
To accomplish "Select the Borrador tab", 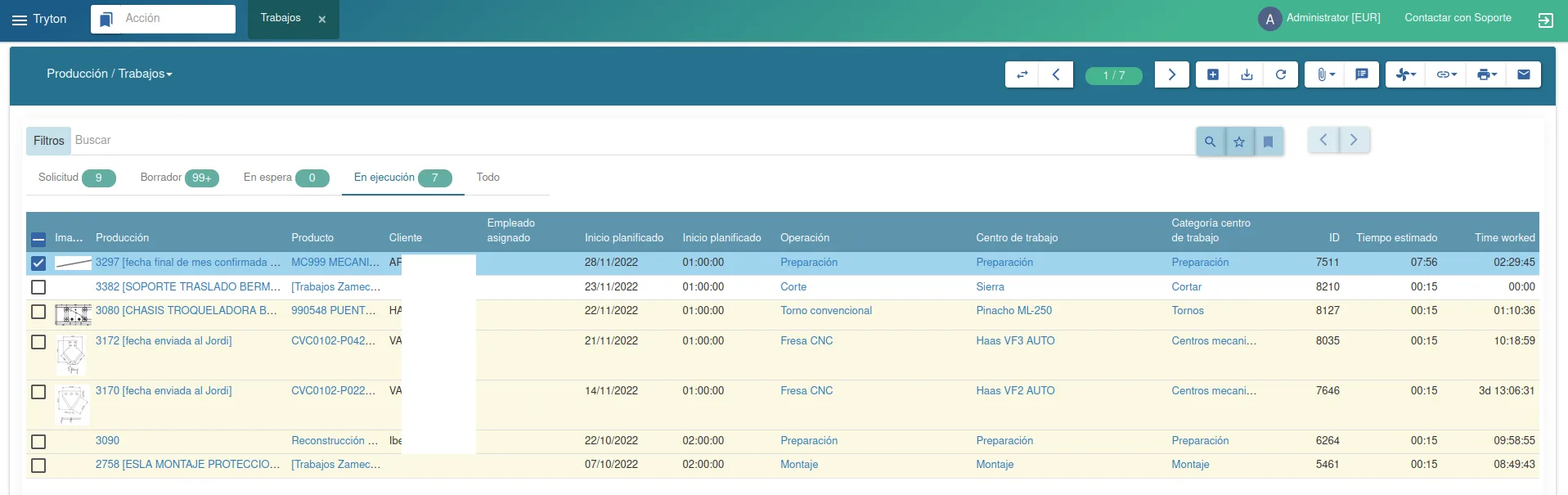I will [179, 178].
